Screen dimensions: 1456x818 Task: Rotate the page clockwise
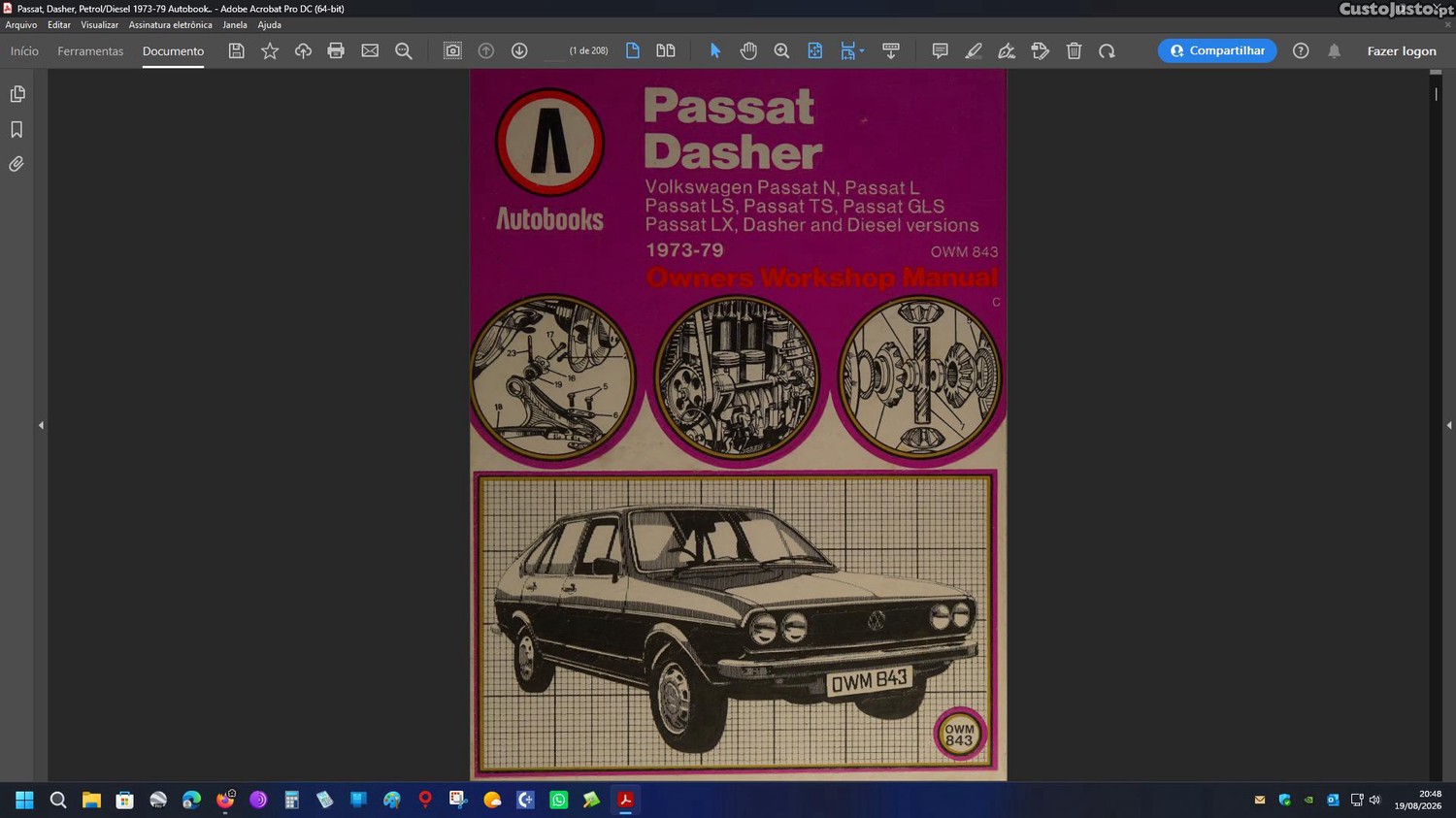pos(1108,50)
